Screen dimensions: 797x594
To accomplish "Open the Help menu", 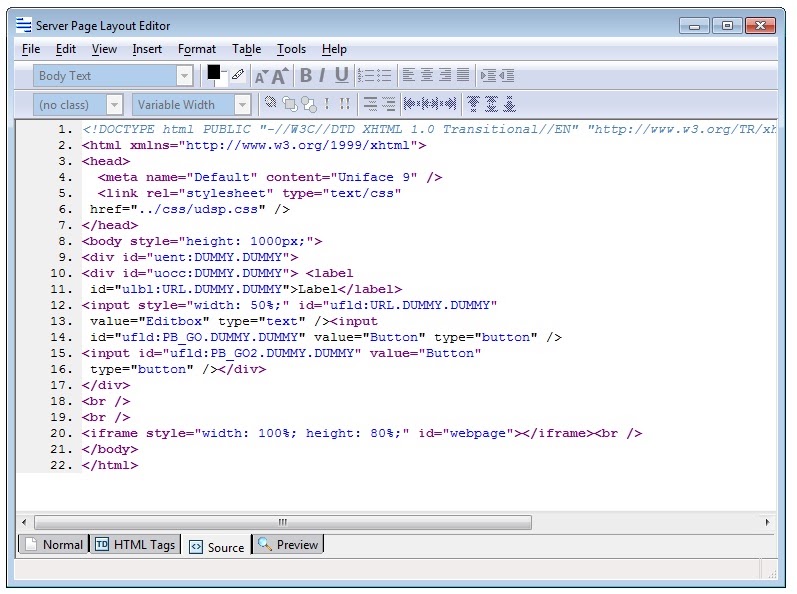I will 334,49.
